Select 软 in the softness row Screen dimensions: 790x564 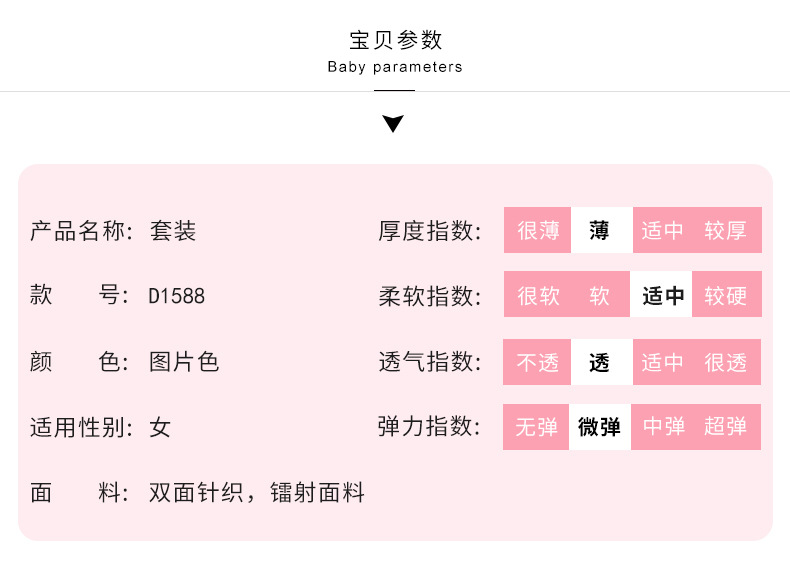point(600,296)
